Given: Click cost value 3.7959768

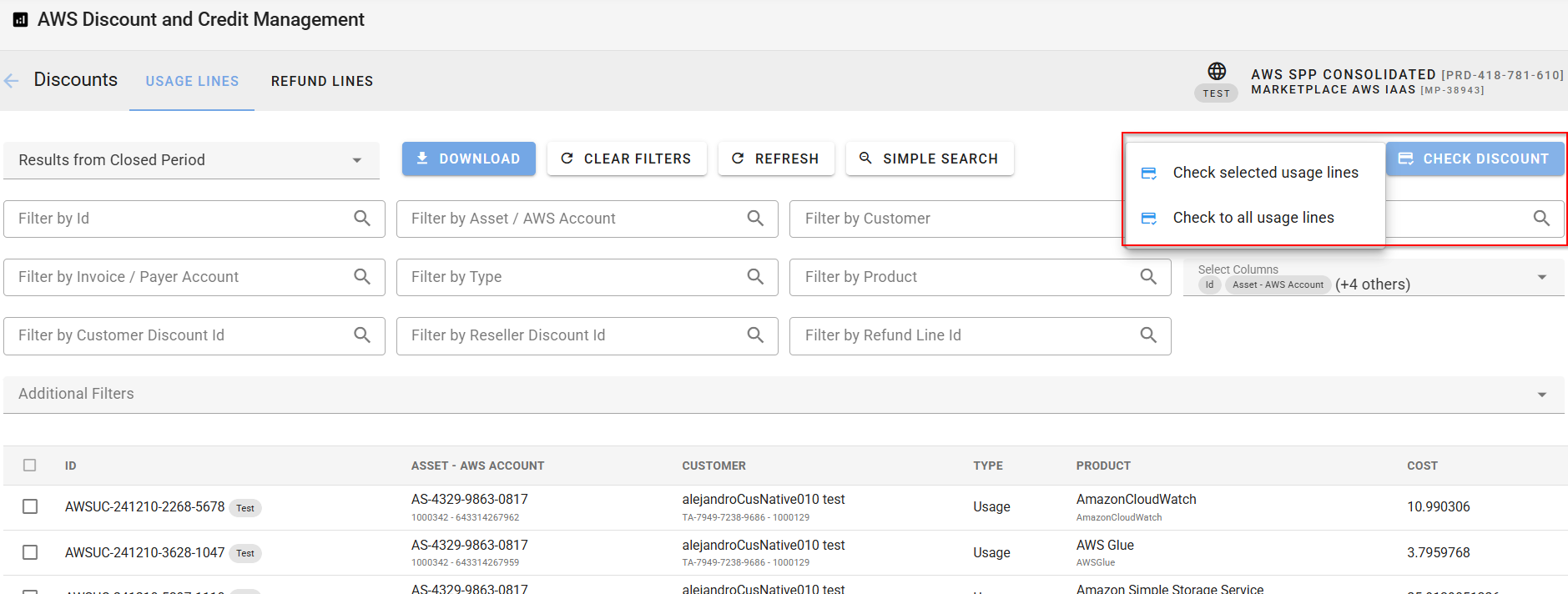Looking at the screenshot, I should 1438,552.
